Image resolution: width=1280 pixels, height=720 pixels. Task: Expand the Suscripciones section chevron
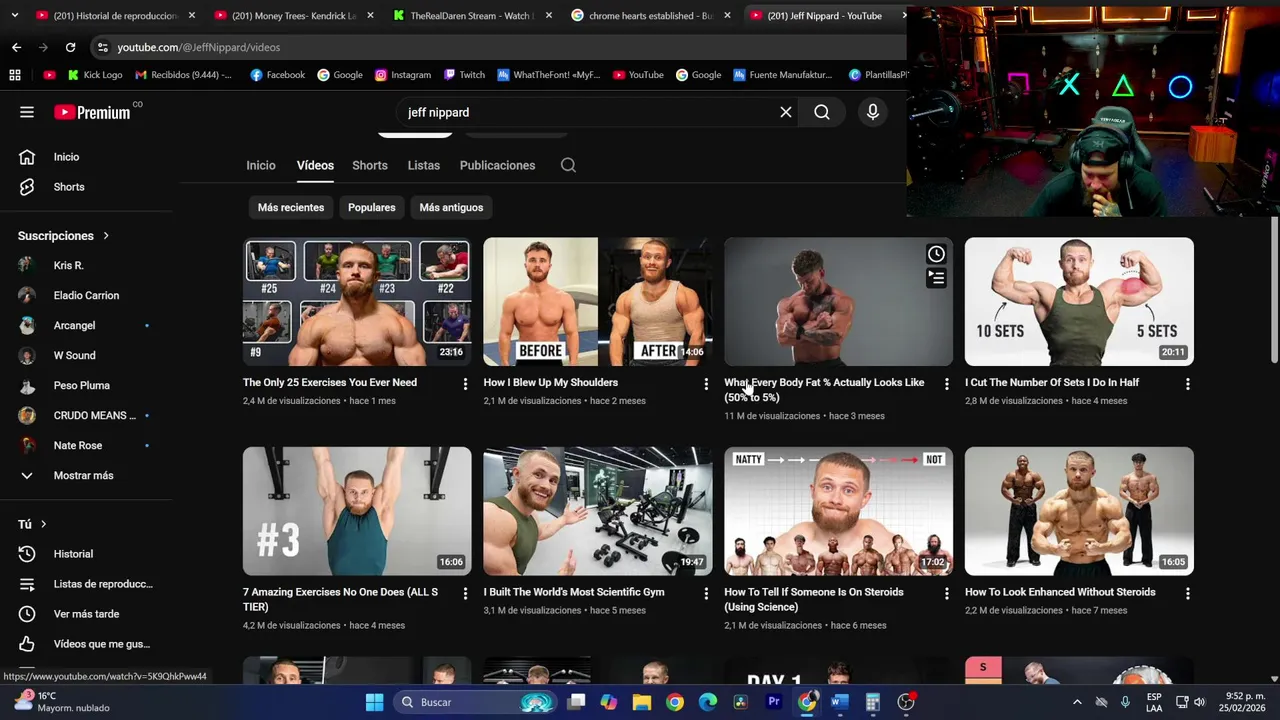point(105,236)
